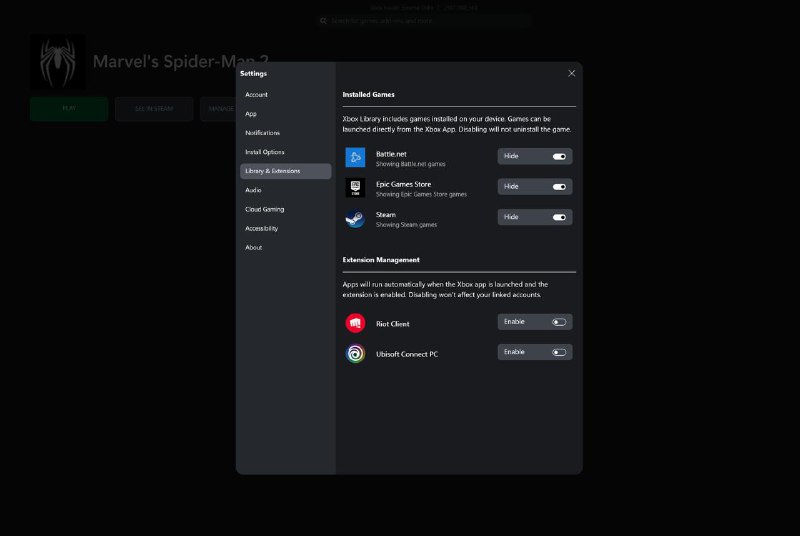The width and height of the screenshot is (800, 536).
Task: Disable showing Steam games toggle
Action: 559,217
